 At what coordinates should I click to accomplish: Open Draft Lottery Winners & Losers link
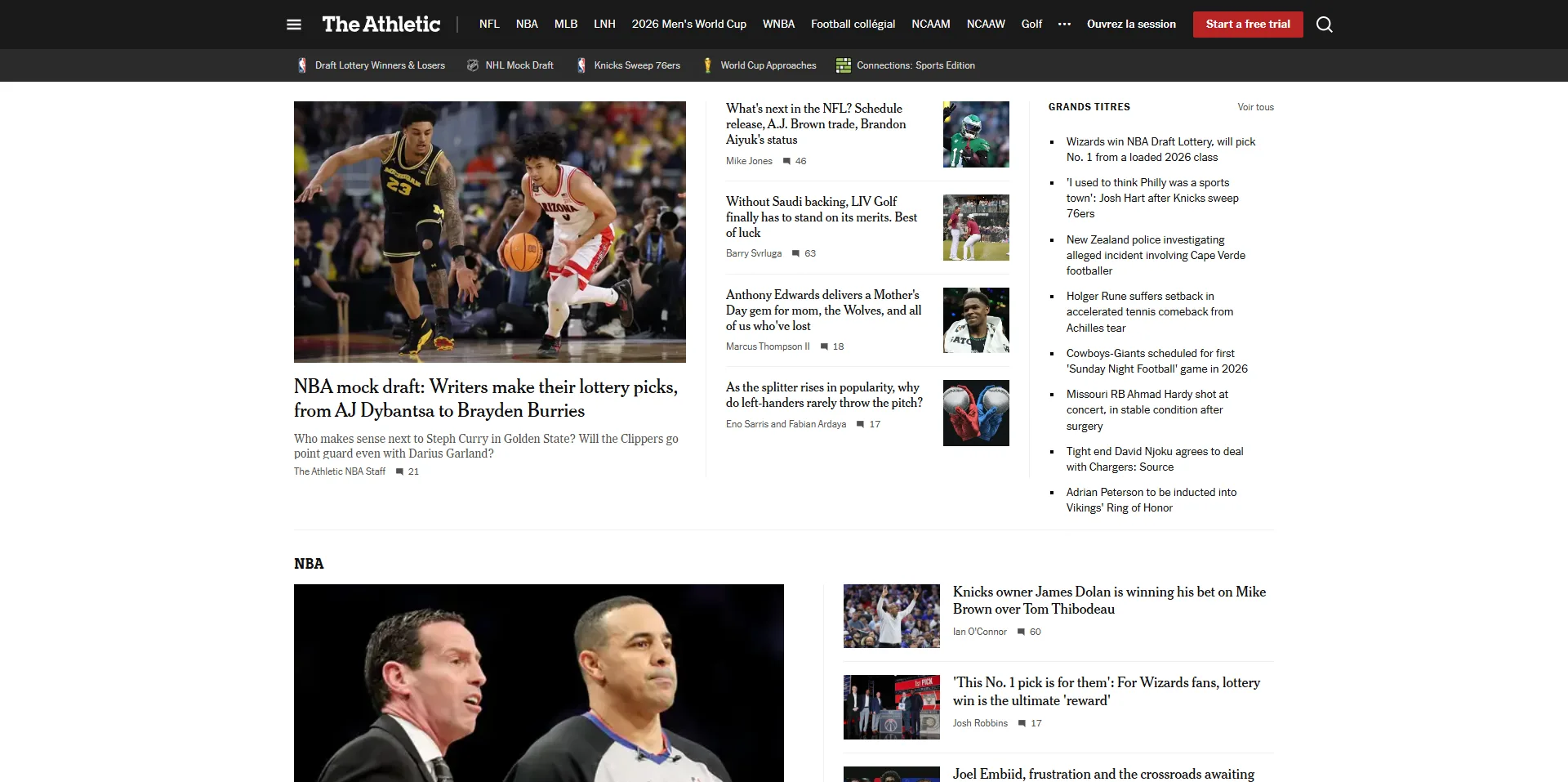pyautogui.click(x=380, y=65)
